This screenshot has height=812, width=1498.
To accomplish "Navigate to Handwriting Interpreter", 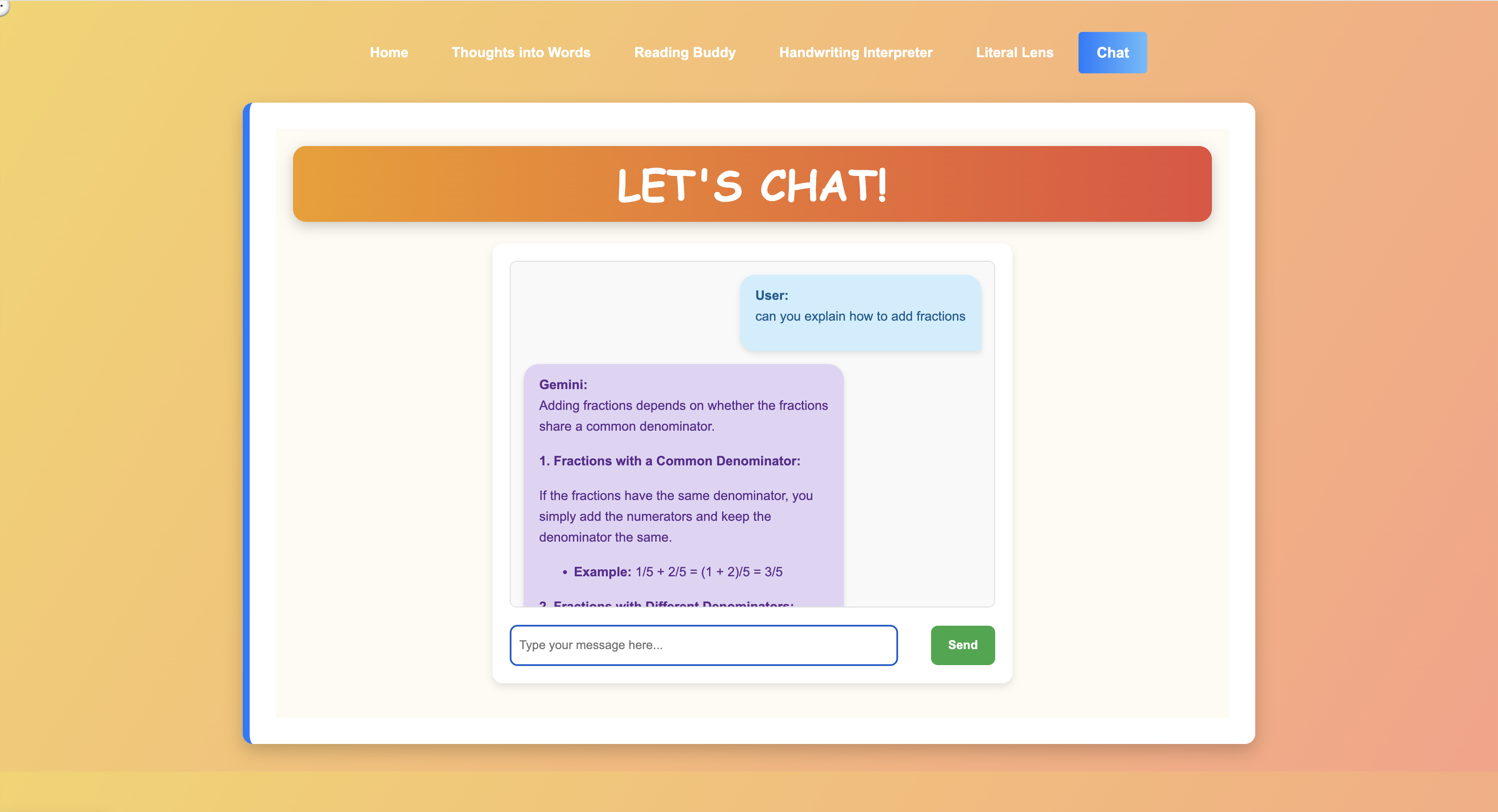I will click(856, 52).
